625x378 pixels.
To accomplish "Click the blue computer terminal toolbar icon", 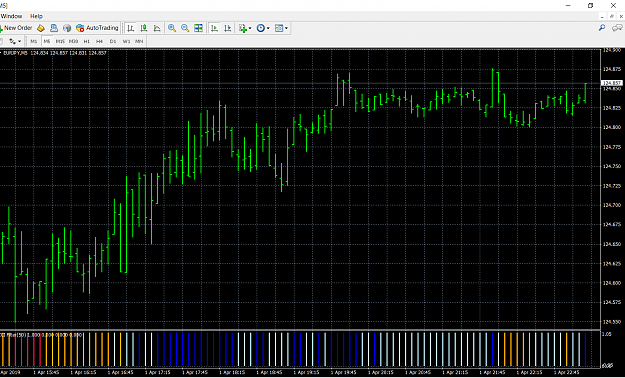I will (x=54, y=28).
